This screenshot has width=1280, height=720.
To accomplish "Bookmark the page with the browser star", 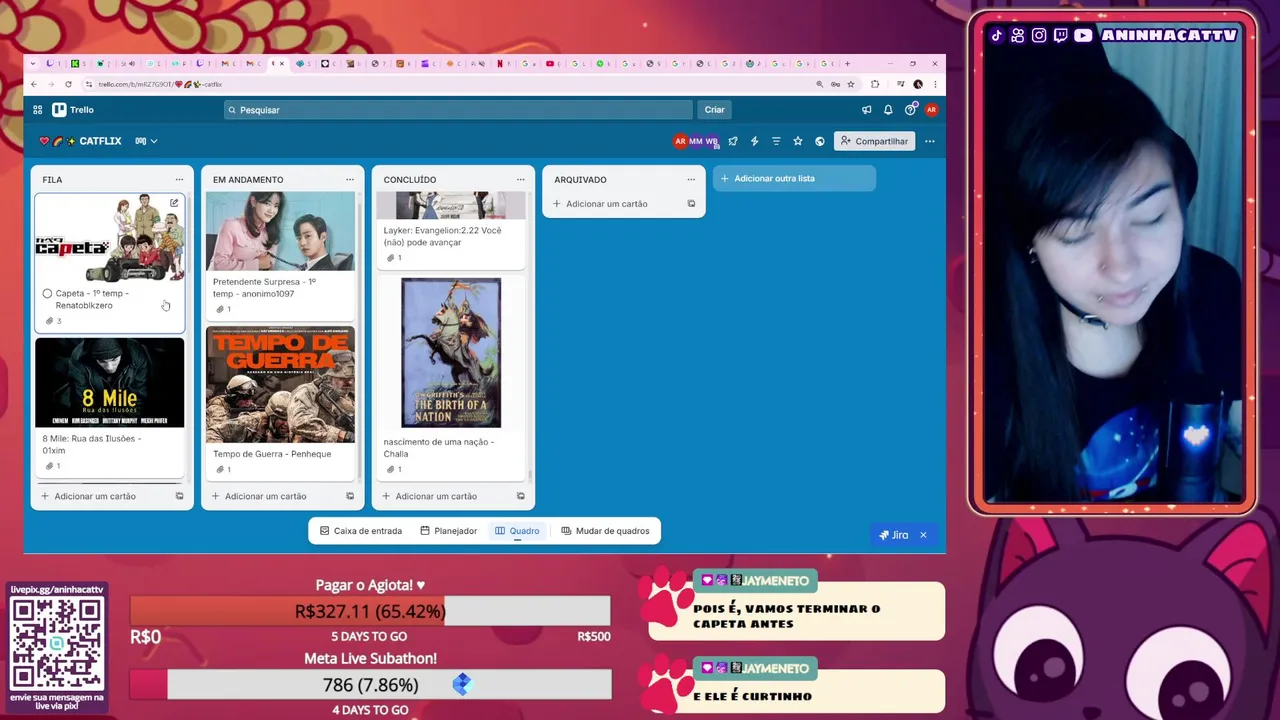I will click(x=851, y=84).
